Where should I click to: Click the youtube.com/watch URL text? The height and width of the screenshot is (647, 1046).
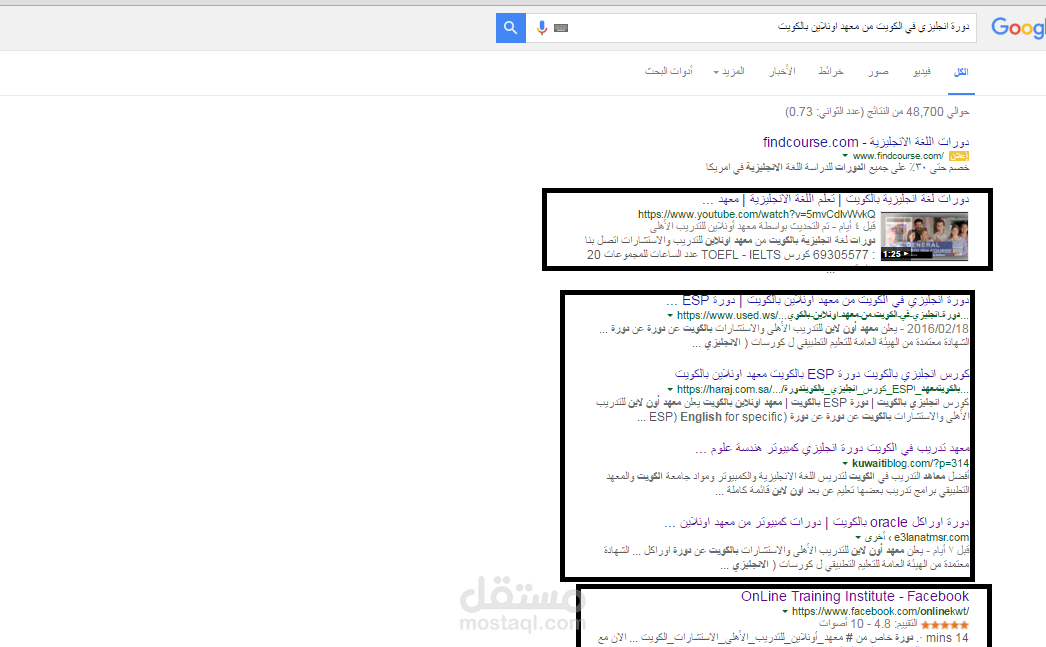(x=756, y=214)
